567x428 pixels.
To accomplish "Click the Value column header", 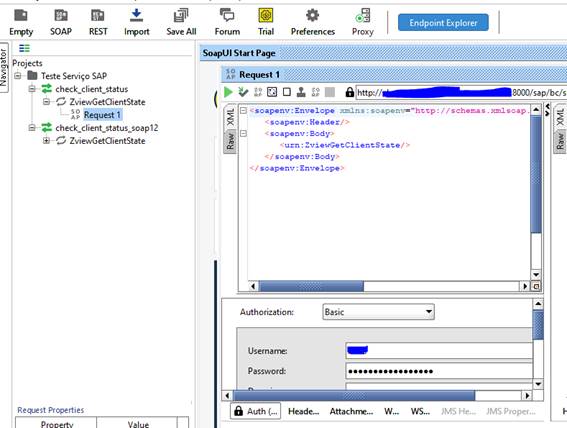I will coord(138,424).
